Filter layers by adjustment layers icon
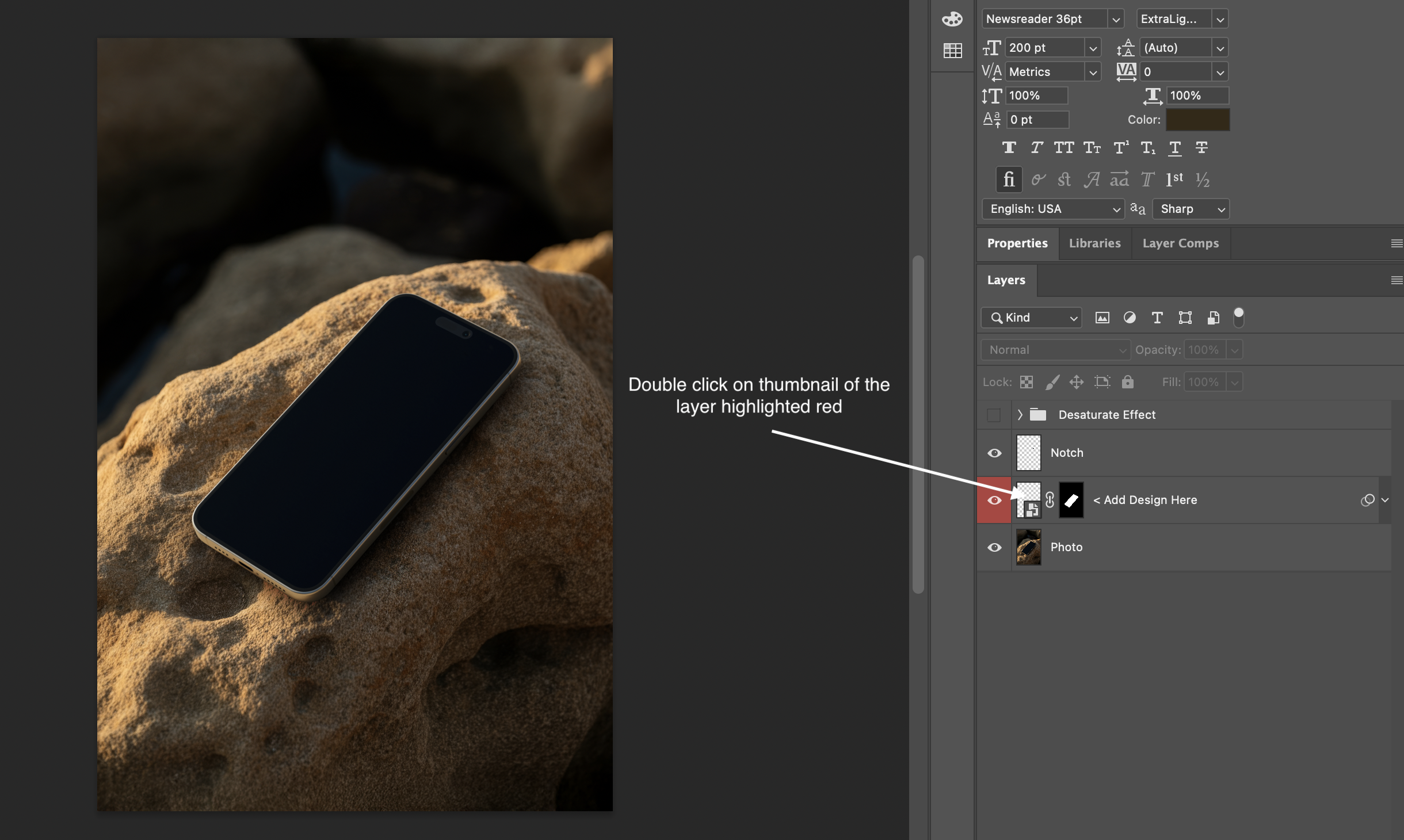 (1130, 318)
